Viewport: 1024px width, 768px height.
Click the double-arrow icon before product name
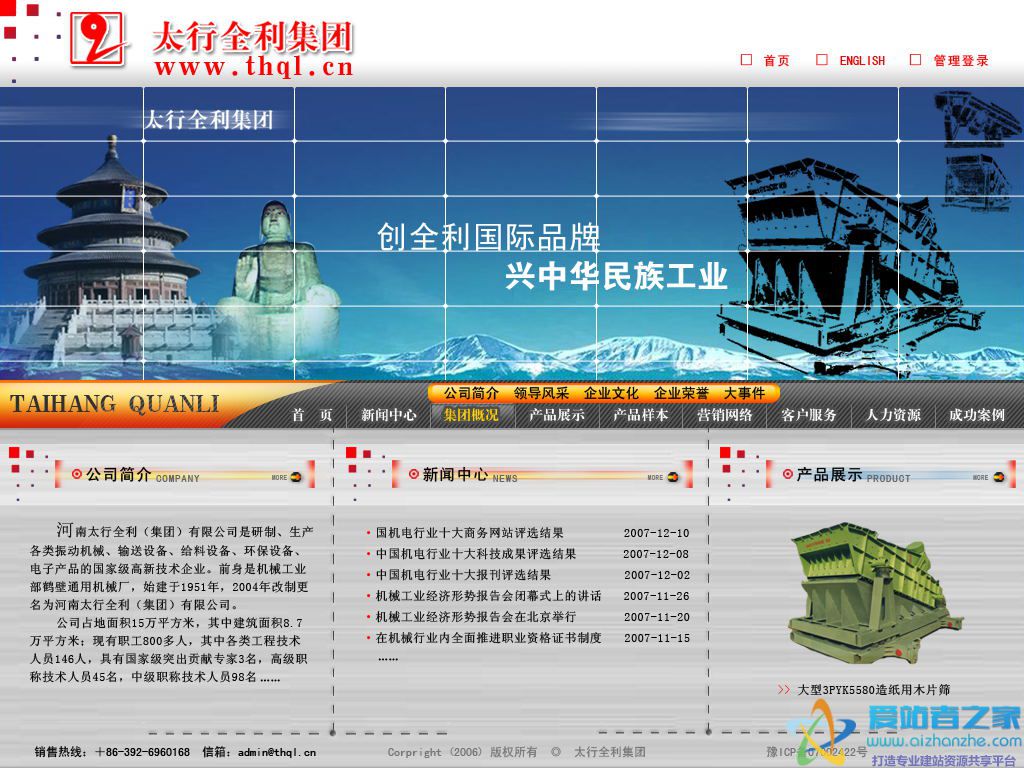(784, 690)
